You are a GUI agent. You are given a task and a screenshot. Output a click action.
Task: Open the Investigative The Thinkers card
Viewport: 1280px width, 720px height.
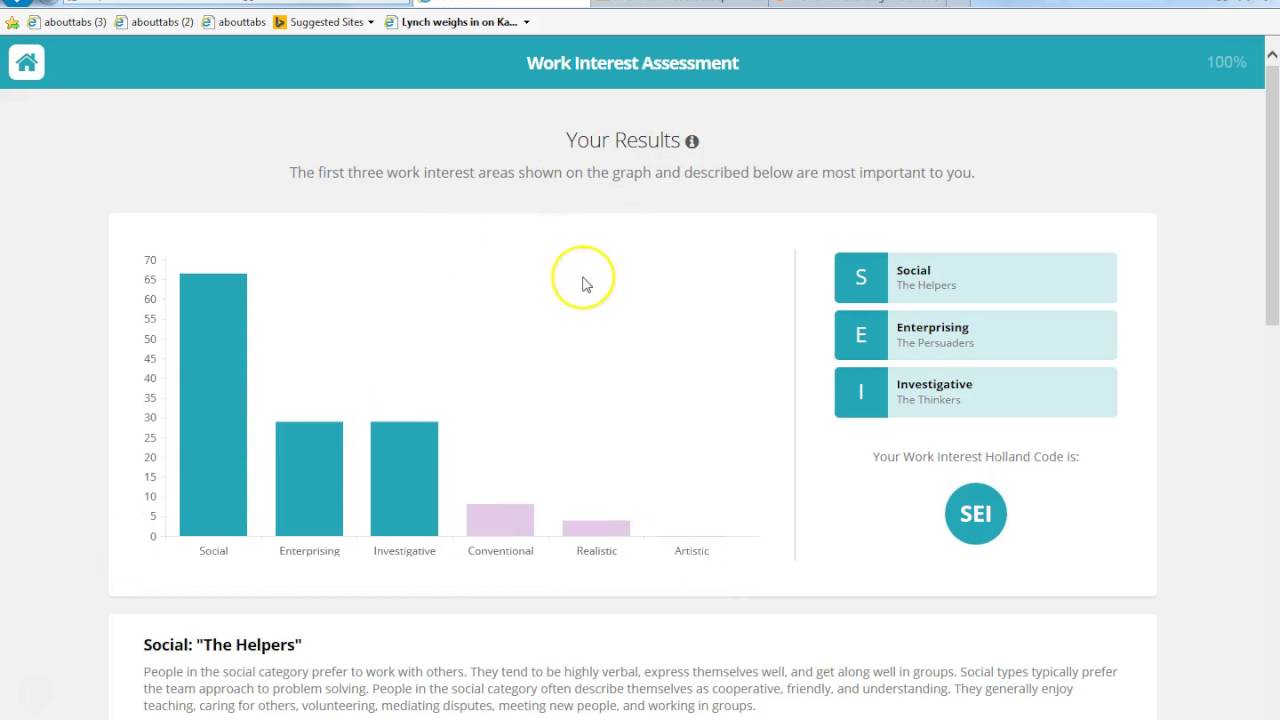click(976, 392)
